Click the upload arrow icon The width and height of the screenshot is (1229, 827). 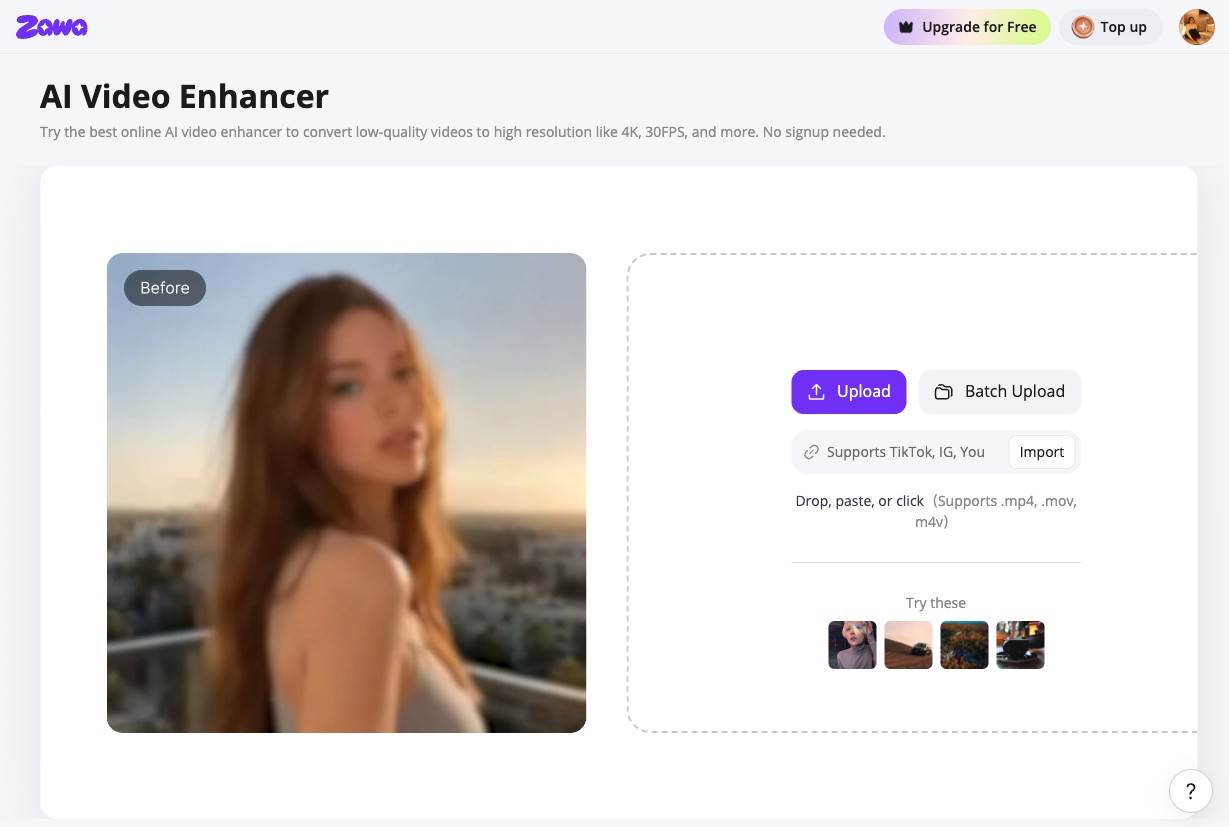tap(817, 392)
